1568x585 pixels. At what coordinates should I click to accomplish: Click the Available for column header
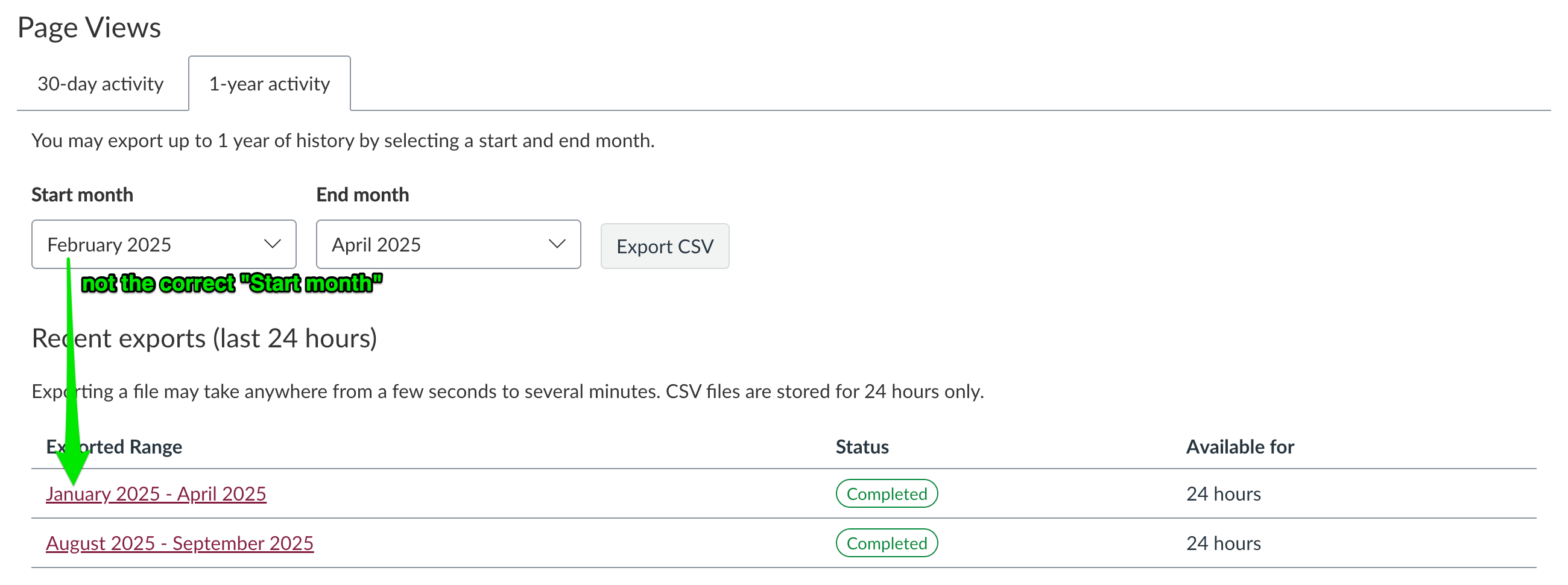tap(1239, 446)
